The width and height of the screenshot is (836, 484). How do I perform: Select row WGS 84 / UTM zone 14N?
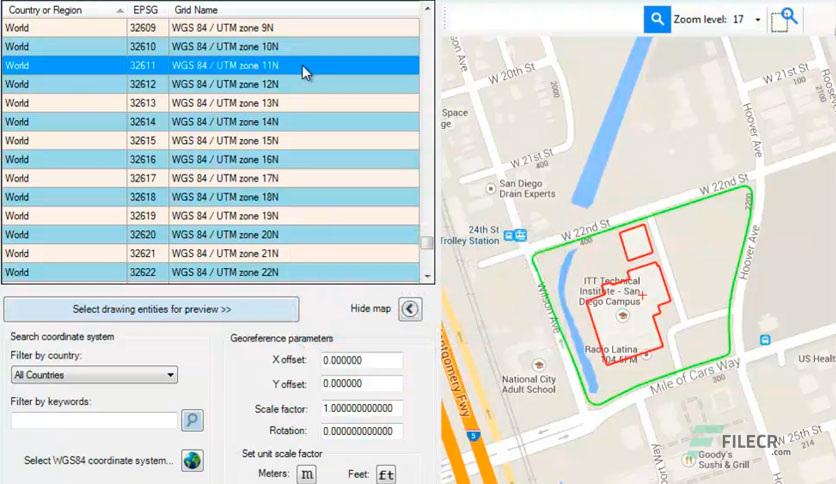[211, 122]
